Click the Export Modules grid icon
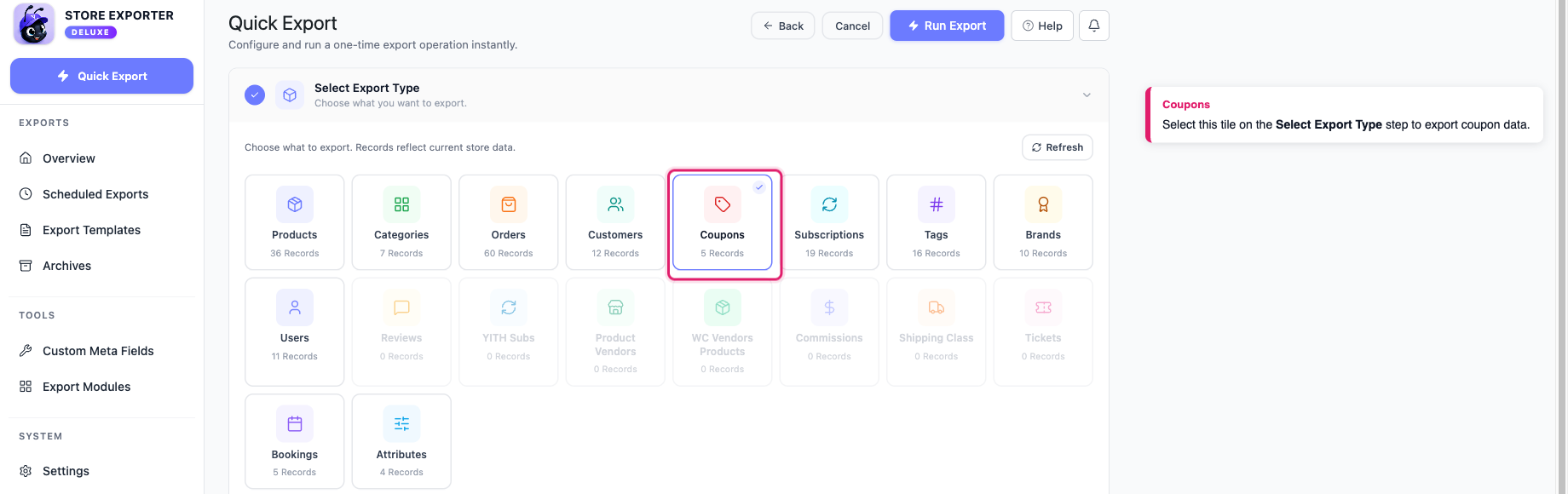 click(x=26, y=387)
